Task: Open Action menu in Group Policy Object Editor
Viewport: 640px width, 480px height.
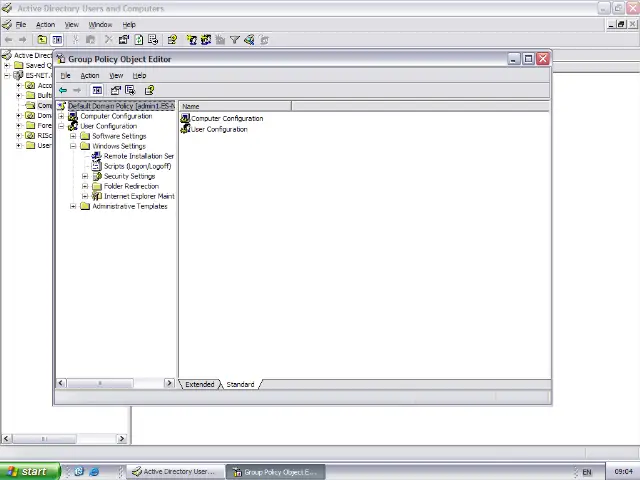Action: [x=90, y=76]
